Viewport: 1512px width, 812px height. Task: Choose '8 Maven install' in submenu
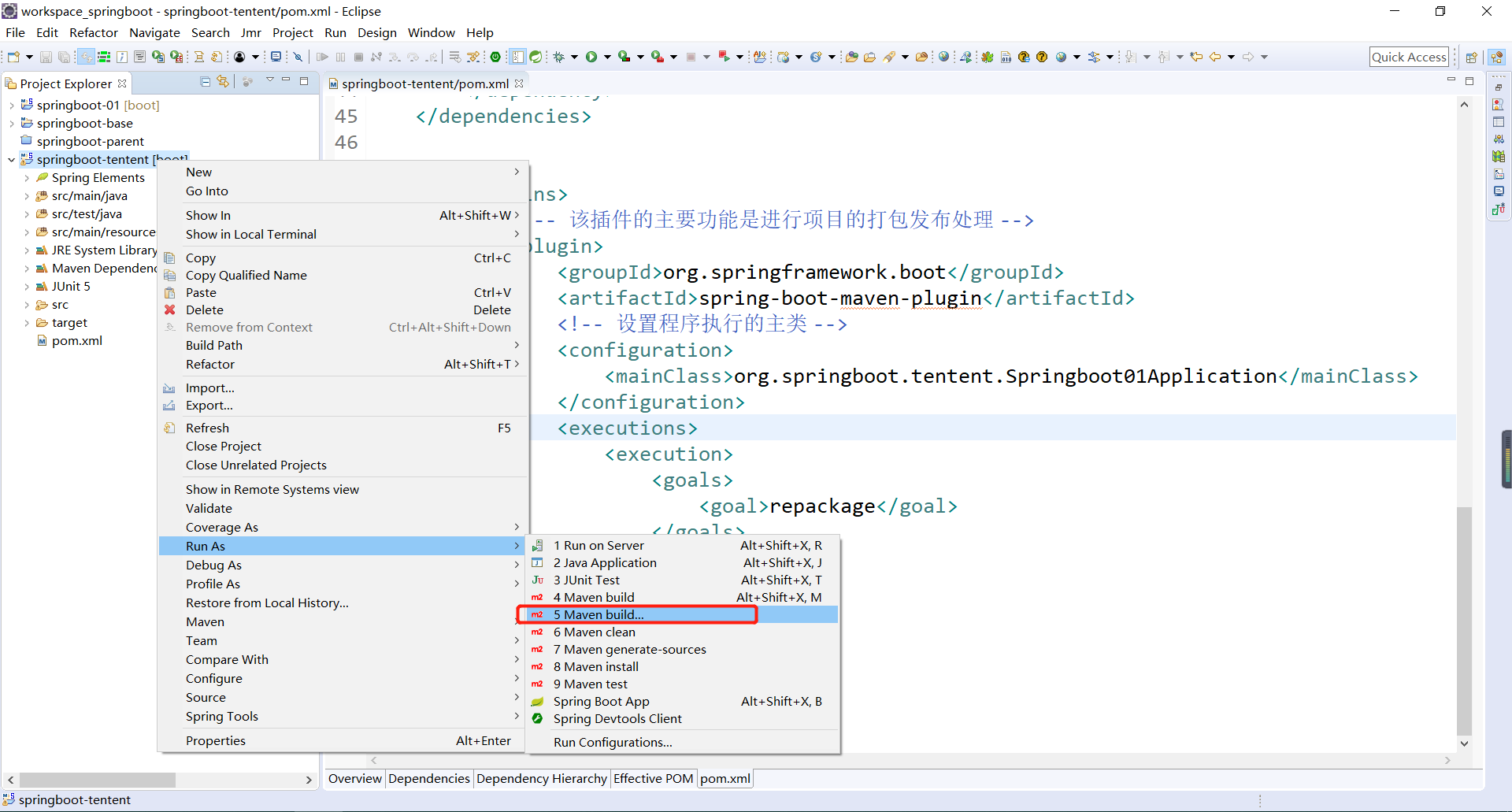tap(682, 666)
